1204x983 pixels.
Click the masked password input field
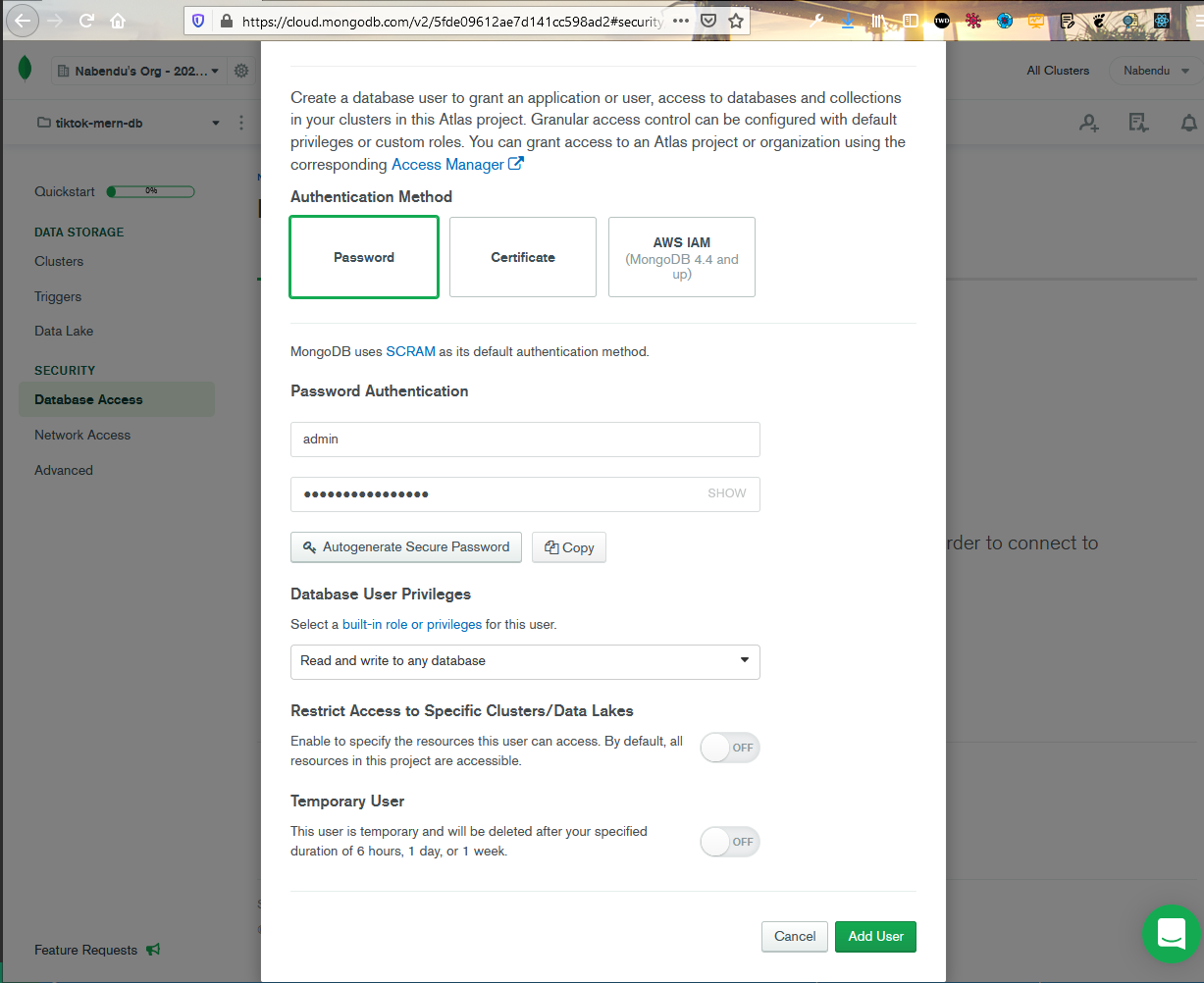(525, 494)
